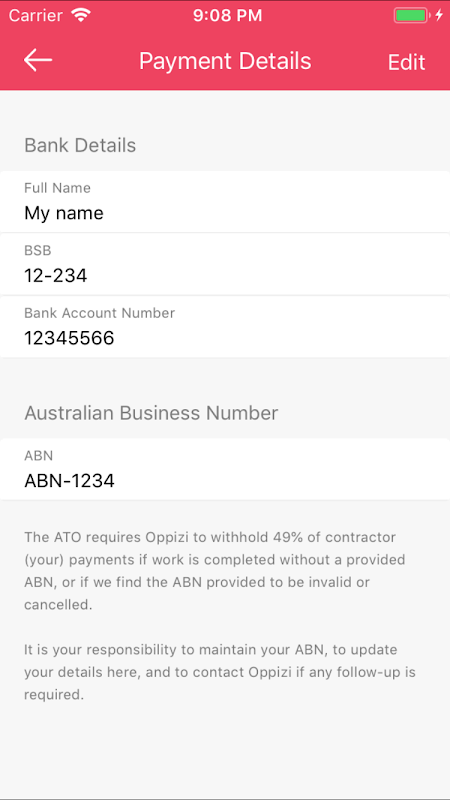
Task: Tap the Edit button
Action: (406, 62)
